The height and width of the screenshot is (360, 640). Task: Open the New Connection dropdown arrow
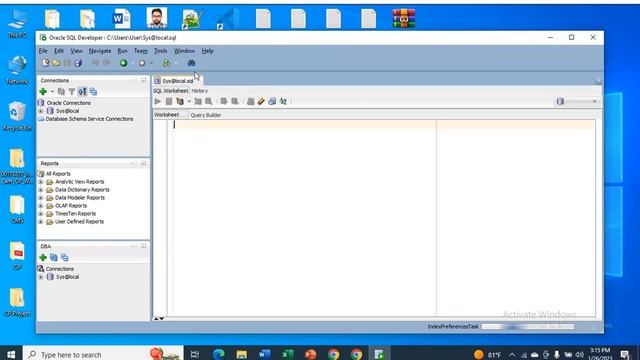pyautogui.click(x=52, y=91)
